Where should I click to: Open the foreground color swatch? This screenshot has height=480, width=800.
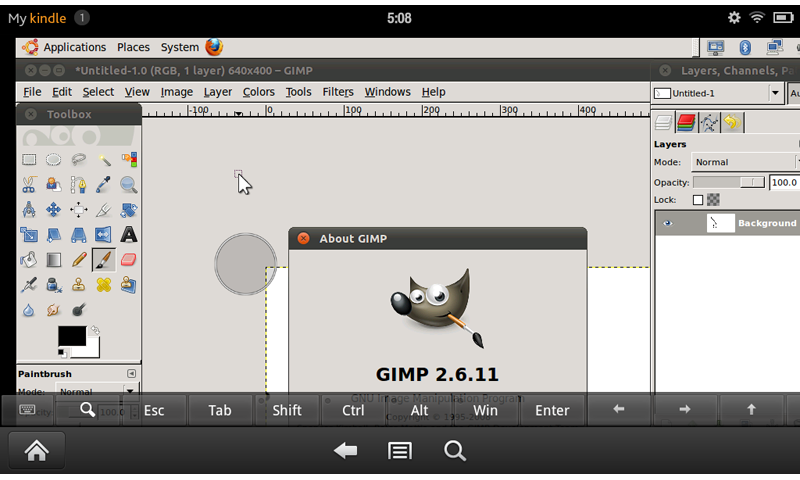(72, 337)
